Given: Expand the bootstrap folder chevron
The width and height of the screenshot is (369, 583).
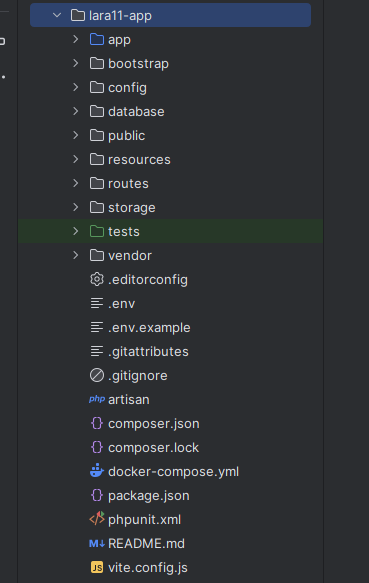Looking at the screenshot, I should coord(76,63).
